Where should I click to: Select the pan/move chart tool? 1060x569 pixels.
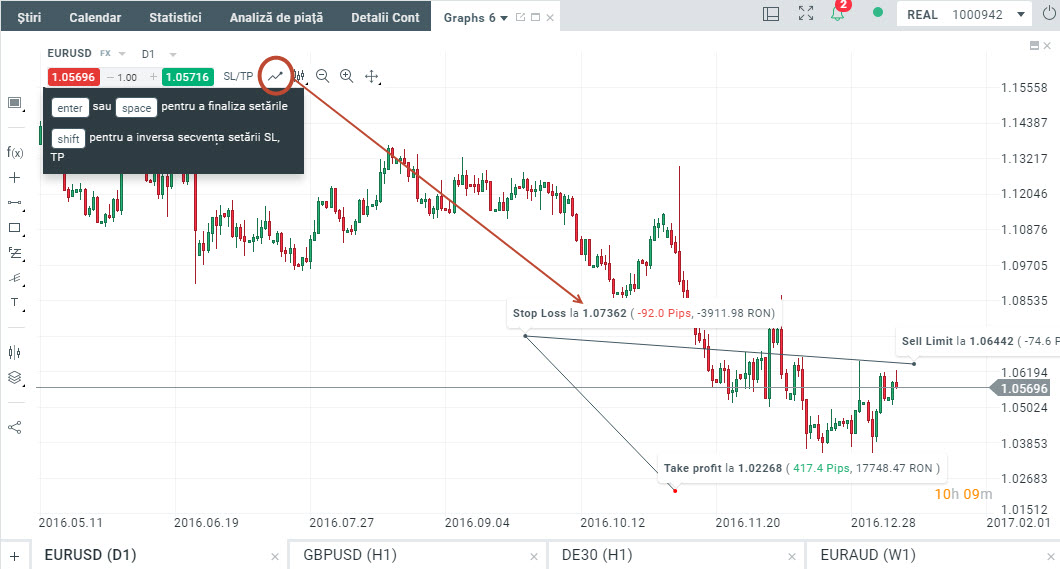tap(371, 76)
